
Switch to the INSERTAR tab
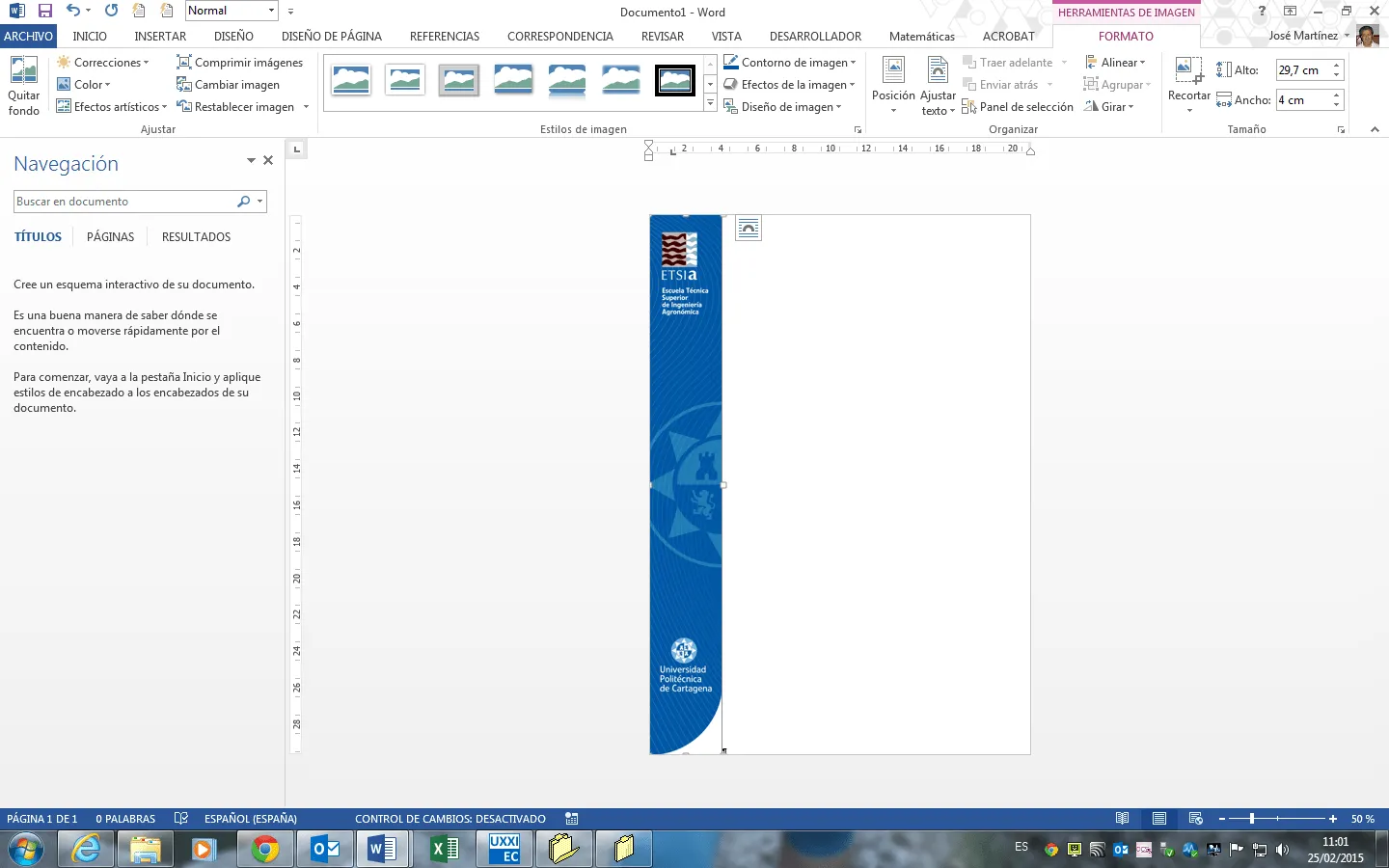(x=160, y=36)
